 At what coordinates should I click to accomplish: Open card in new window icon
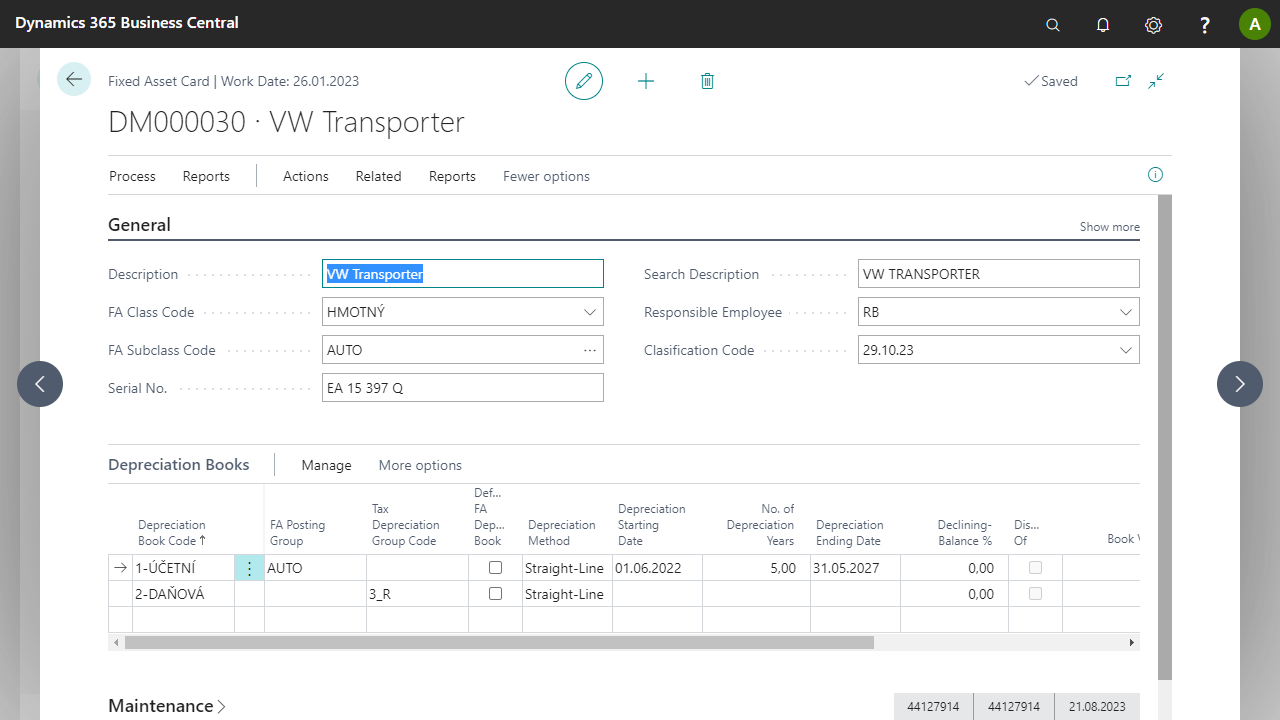pyautogui.click(x=1123, y=81)
